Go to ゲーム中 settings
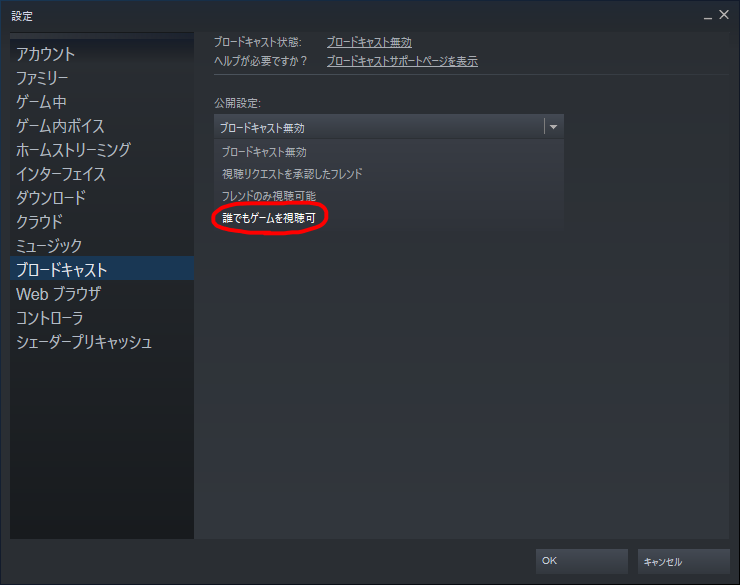740x585 pixels. (101, 102)
